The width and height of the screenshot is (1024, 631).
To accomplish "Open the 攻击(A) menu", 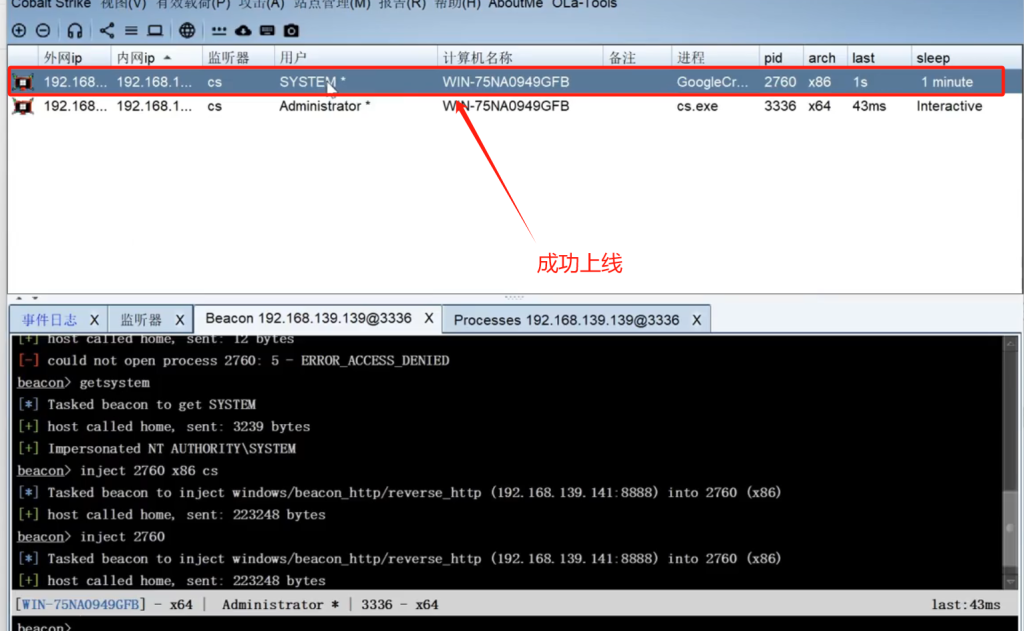I will 261,4.
